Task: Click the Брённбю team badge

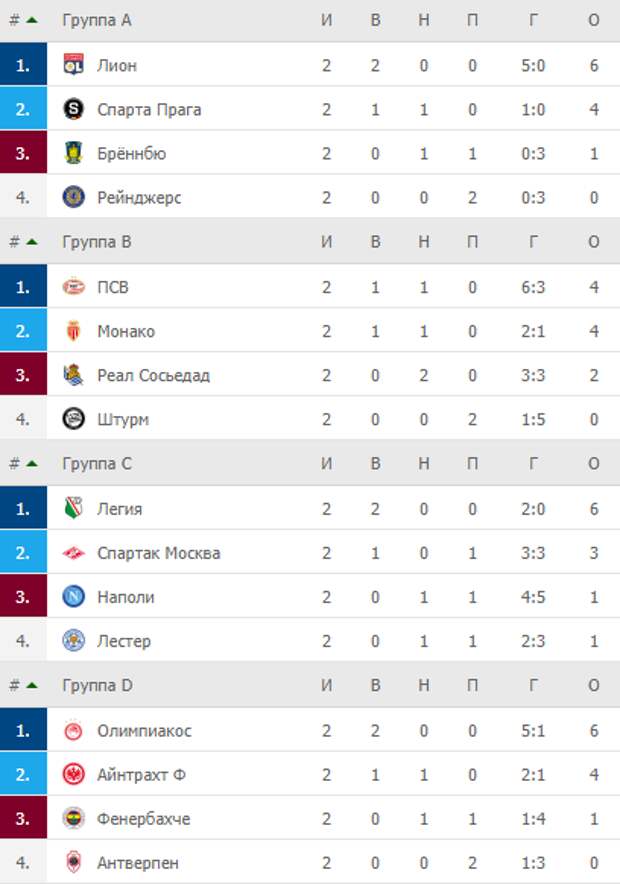Action: click(x=73, y=153)
